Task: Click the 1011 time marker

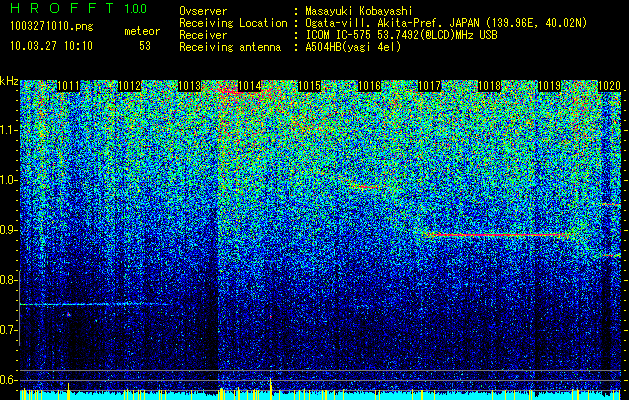Action: (x=69, y=86)
